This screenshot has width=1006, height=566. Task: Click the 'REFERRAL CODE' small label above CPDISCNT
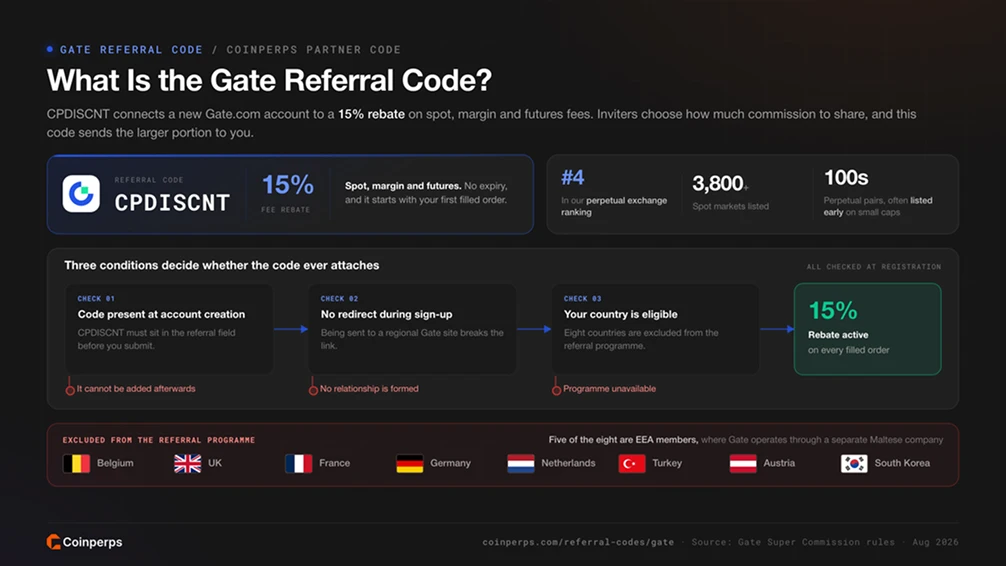[149, 180]
